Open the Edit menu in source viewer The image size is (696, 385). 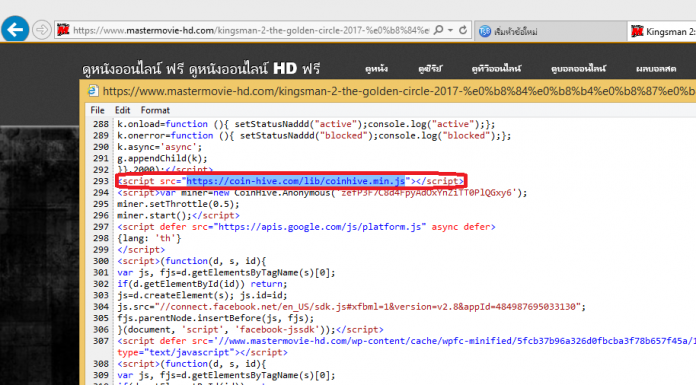tap(123, 110)
